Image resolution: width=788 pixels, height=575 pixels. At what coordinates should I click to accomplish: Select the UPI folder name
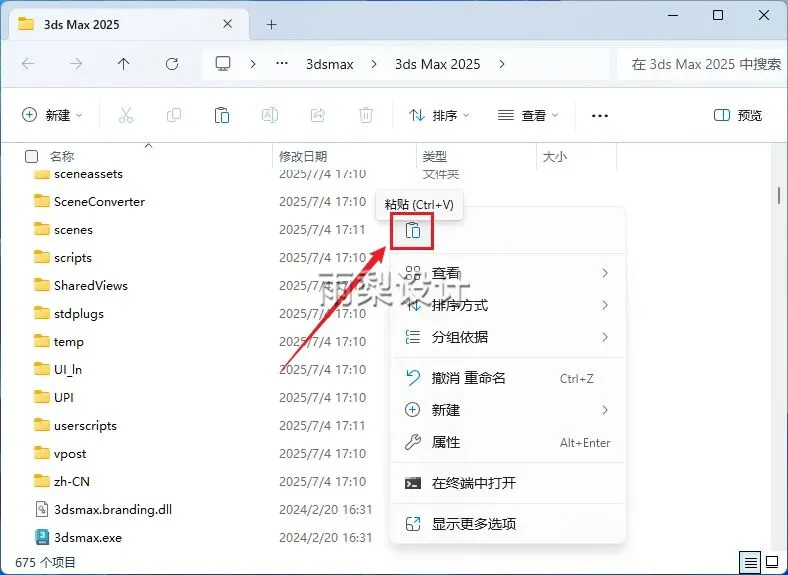[x=64, y=398]
